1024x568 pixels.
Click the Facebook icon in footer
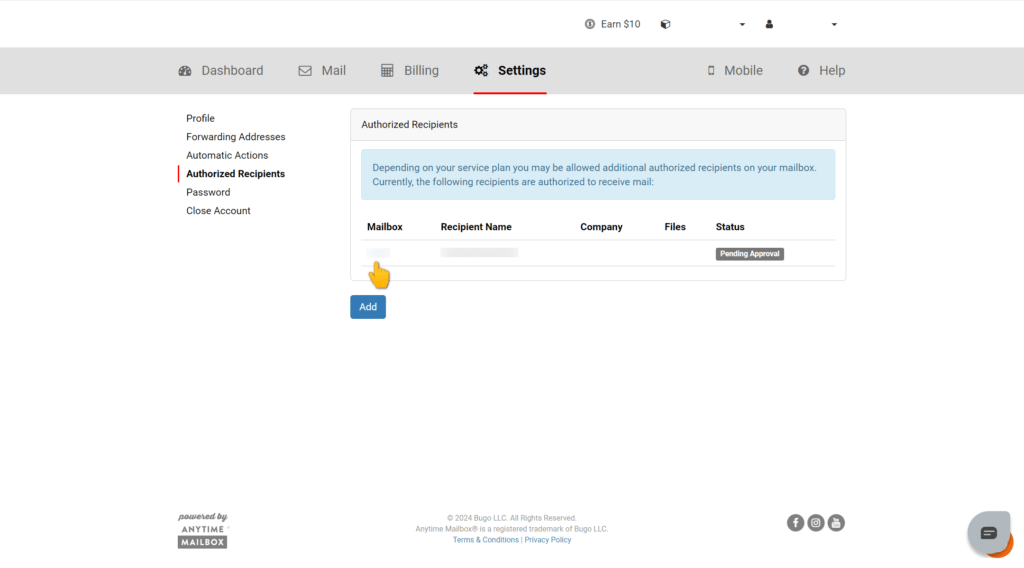795,523
